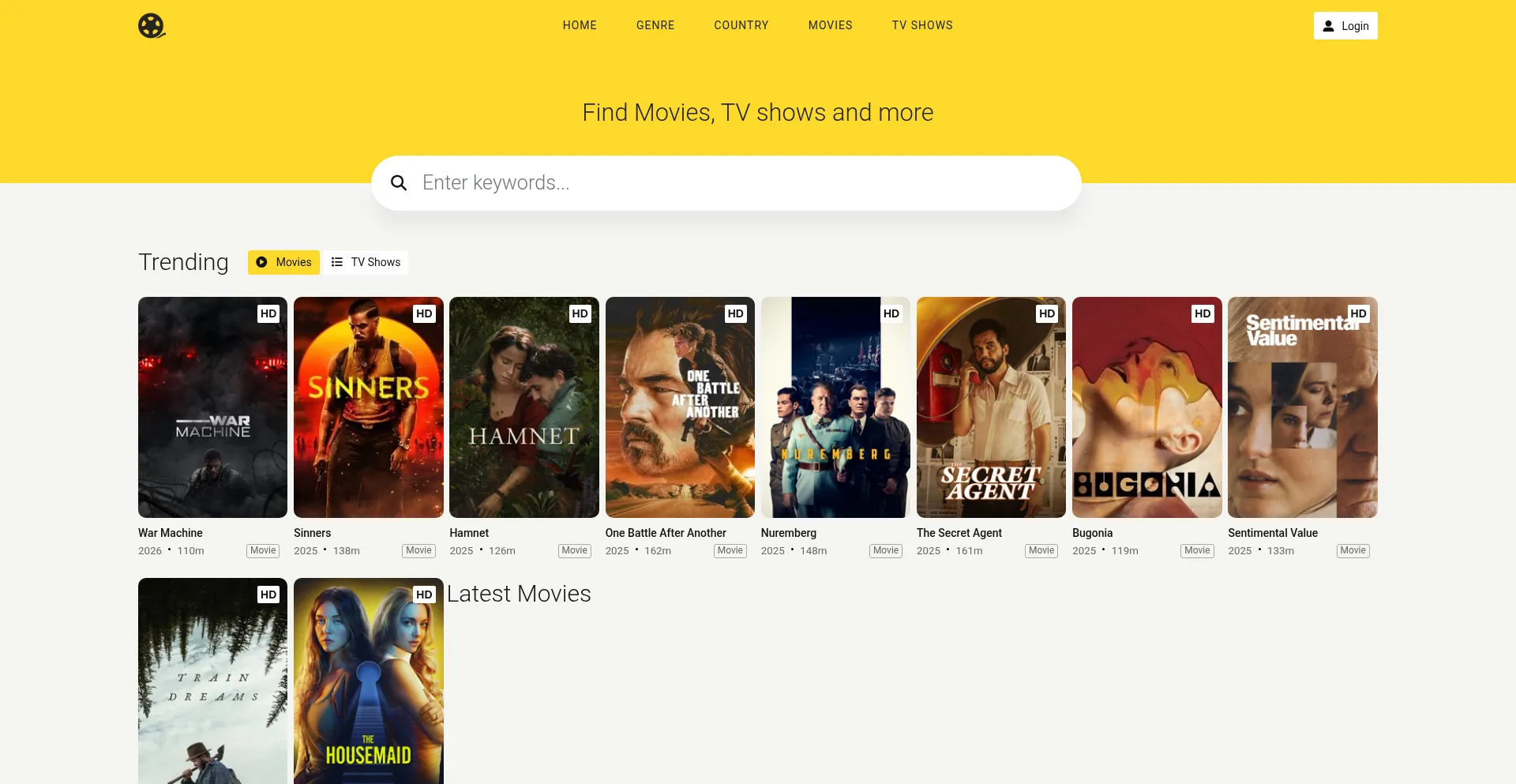Open the COUNTRY menu
Image resolution: width=1516 pixels, height=784 pixels.
click(x=741, y=25)
